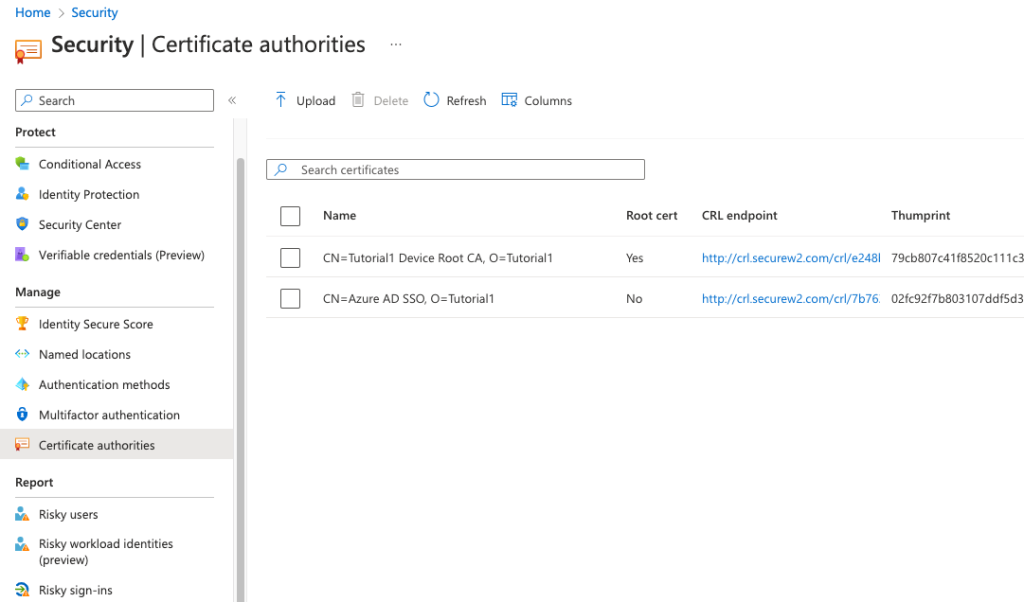
Task: Open Named locations in the sidebar
Action: coord(84,354)
